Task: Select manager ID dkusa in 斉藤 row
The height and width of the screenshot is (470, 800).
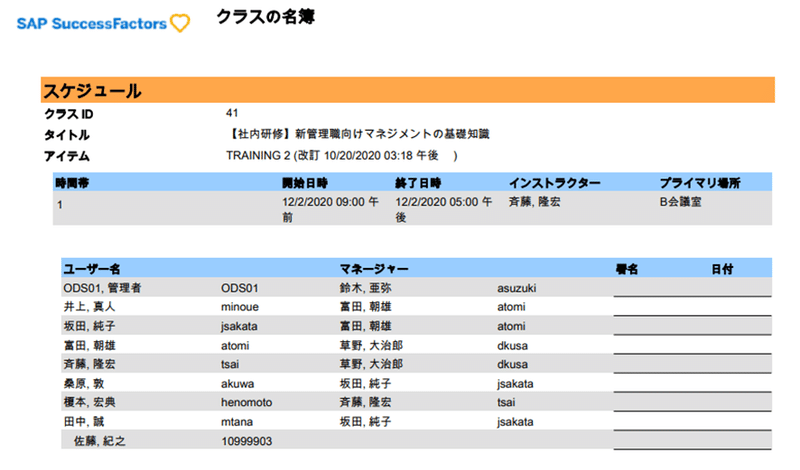Action: tap(513, 364)
